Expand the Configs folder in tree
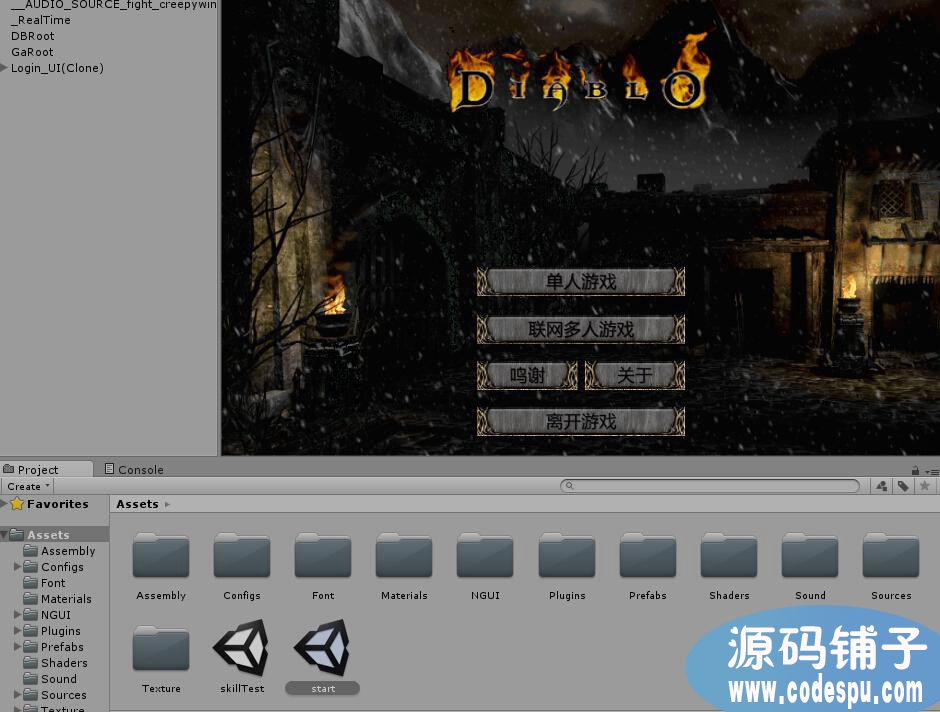Image resolution: width=940 pixels, height=712 pixels. [17, 566]
